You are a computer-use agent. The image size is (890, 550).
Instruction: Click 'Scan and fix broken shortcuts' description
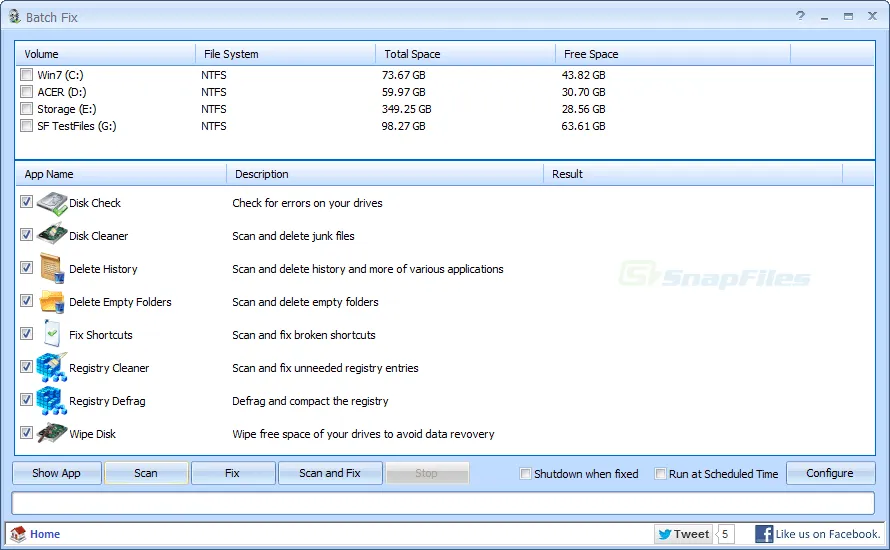304,335
